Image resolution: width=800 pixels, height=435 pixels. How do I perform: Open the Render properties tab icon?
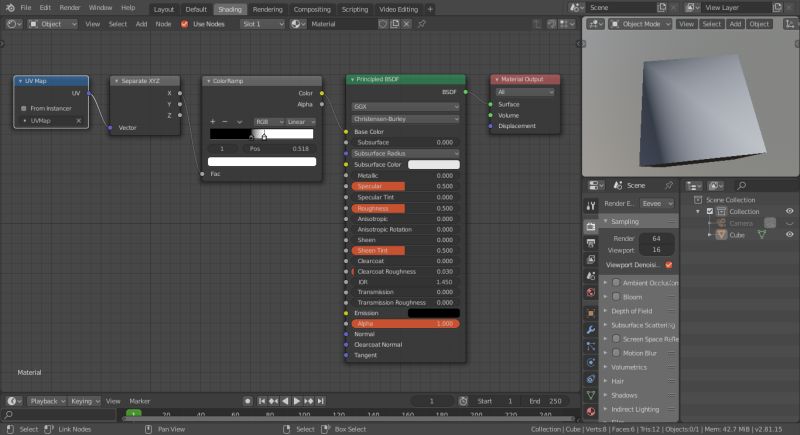591,226
